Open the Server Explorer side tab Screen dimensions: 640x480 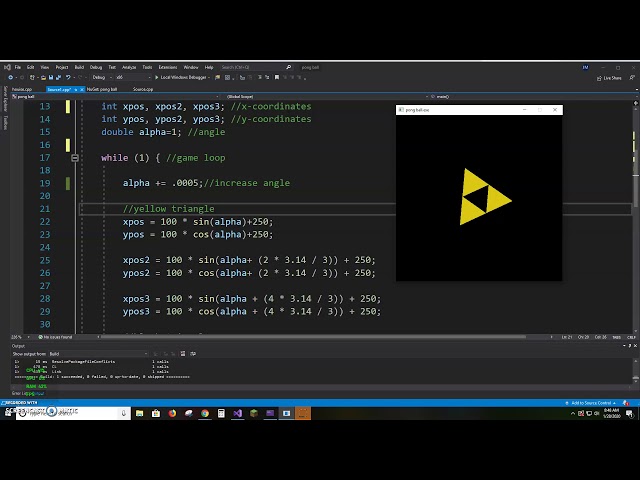coord(5,99)
